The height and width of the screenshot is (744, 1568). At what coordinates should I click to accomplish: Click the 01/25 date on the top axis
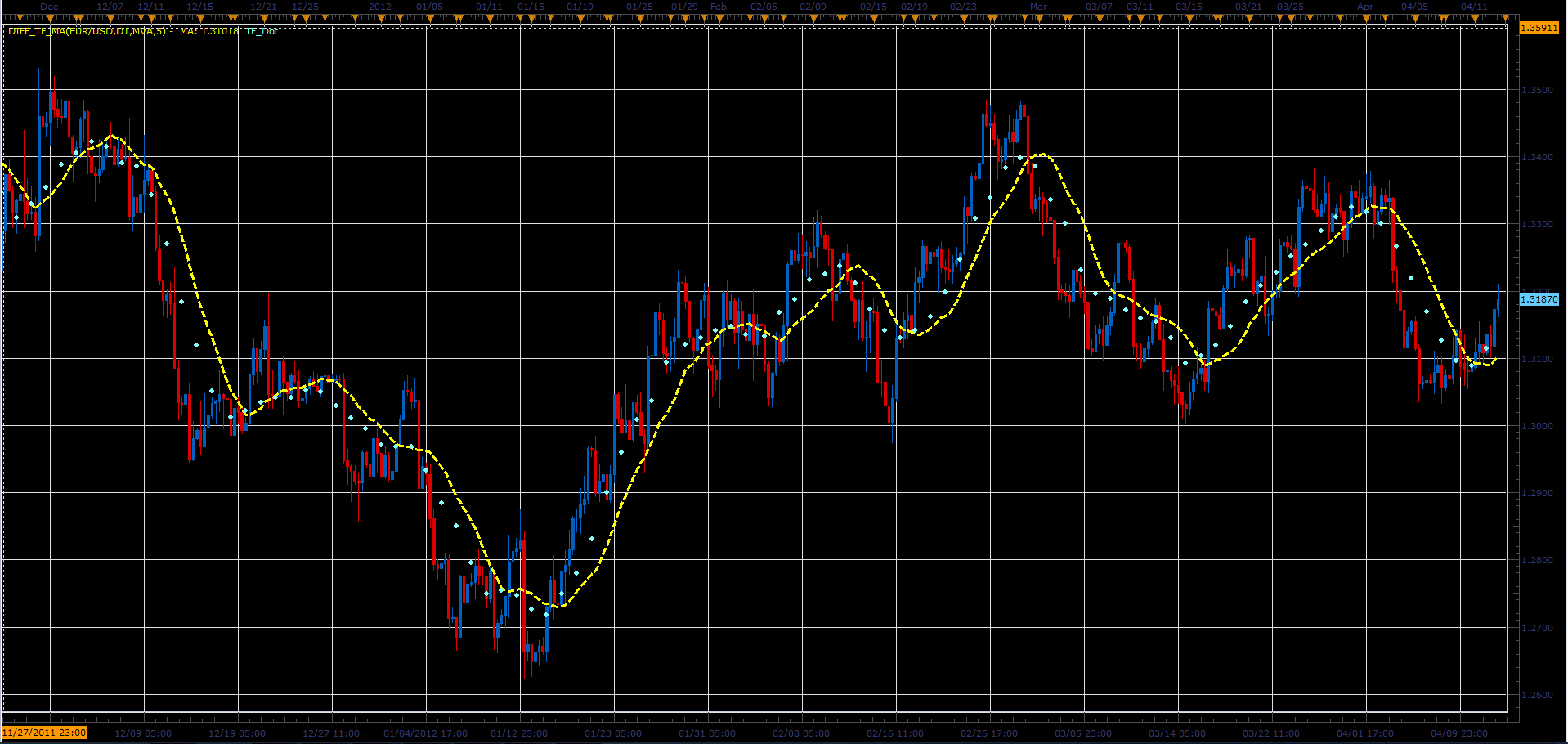coord(639,7)
